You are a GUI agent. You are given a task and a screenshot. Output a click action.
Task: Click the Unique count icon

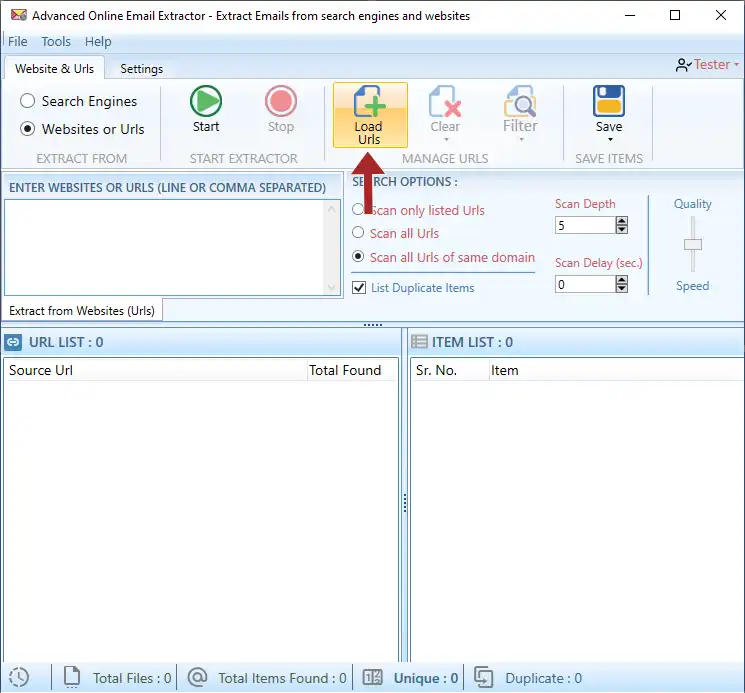[372, 677]
